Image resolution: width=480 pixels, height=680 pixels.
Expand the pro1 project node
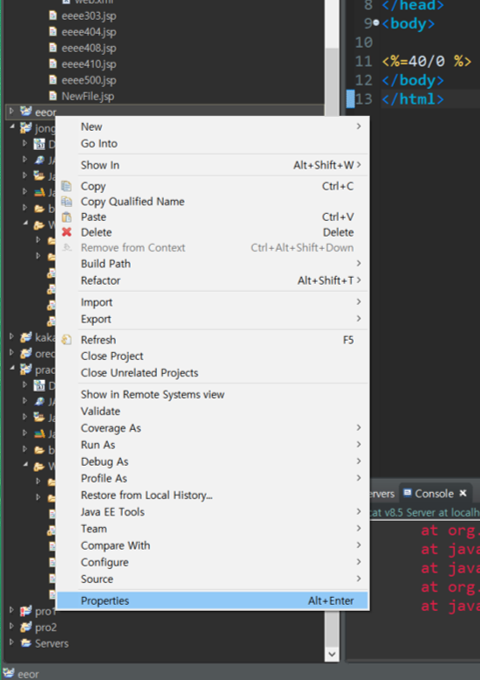12,611
